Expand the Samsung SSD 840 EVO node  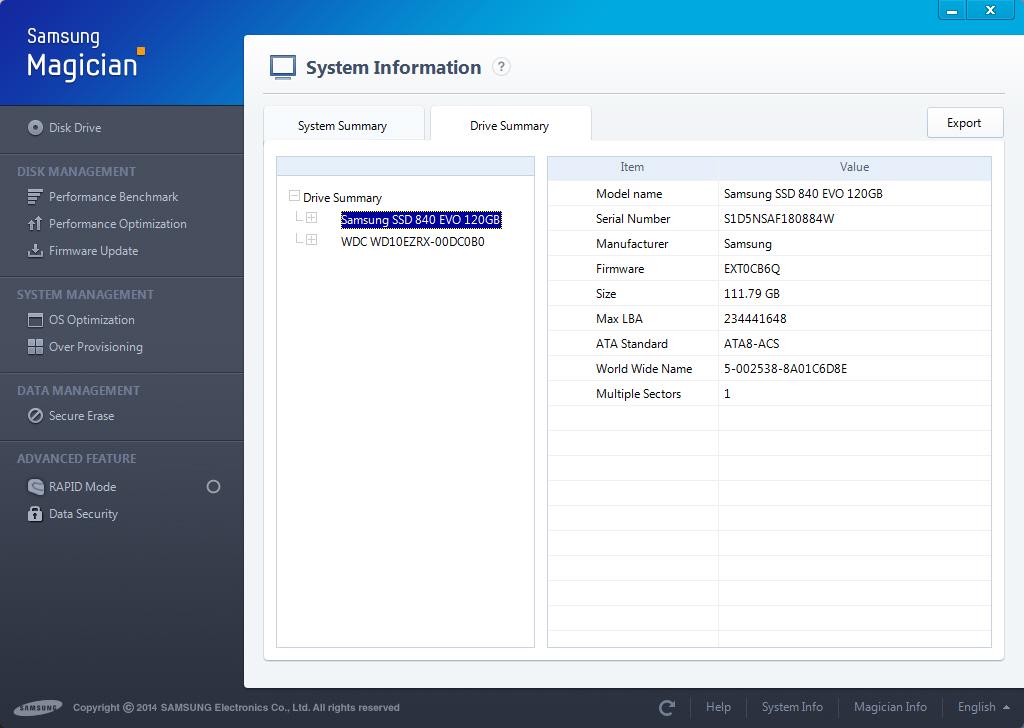coord(312,217)
